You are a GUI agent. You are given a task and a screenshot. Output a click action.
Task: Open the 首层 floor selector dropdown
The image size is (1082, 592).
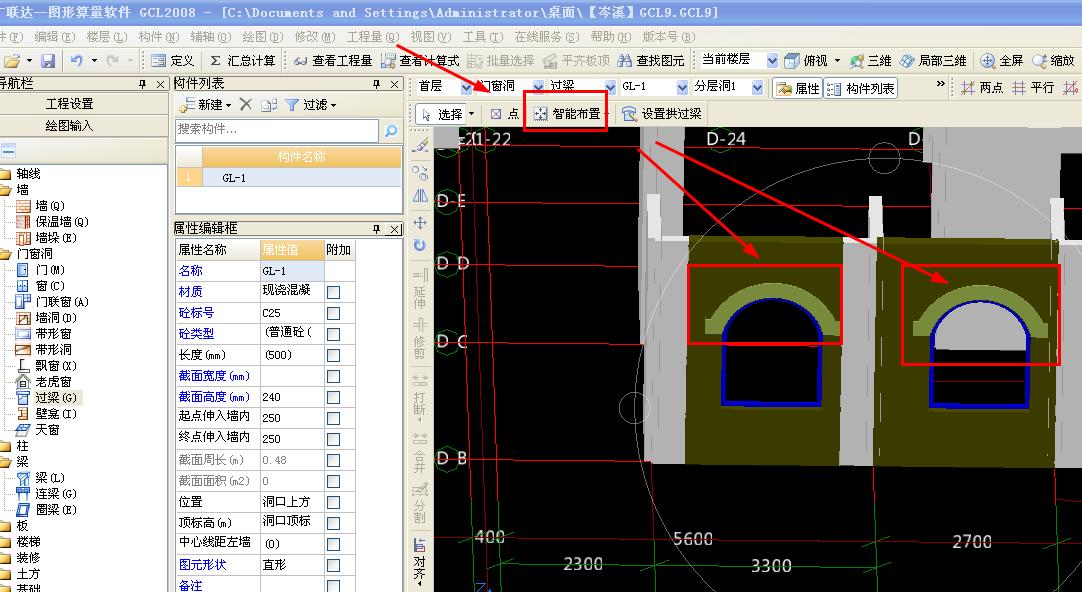(466, 87)
